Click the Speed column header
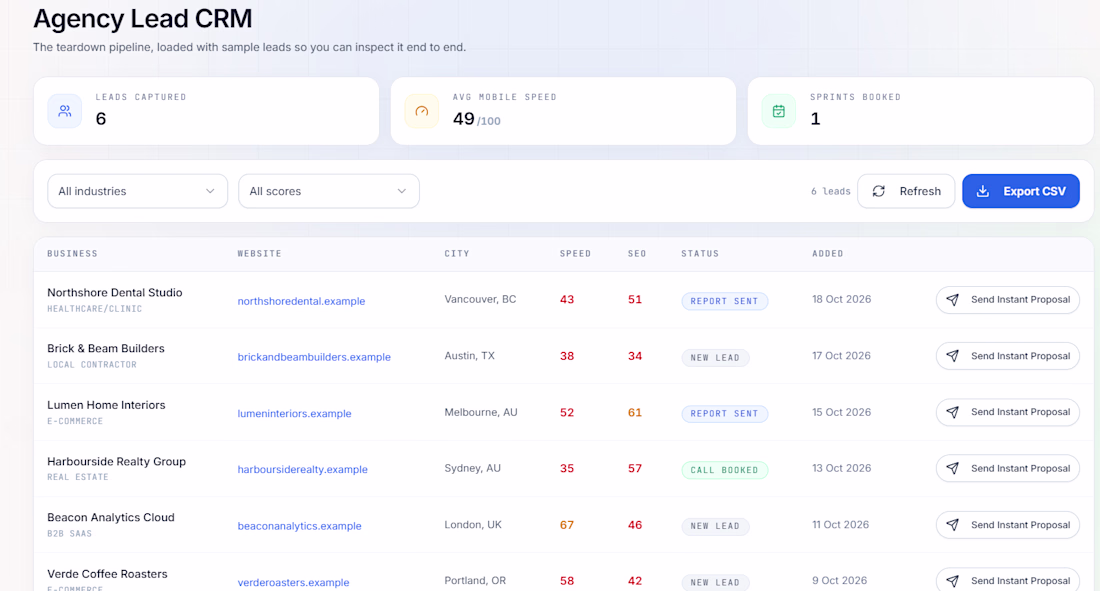This screenshot has width=1100, height=591. coord(575,253)
